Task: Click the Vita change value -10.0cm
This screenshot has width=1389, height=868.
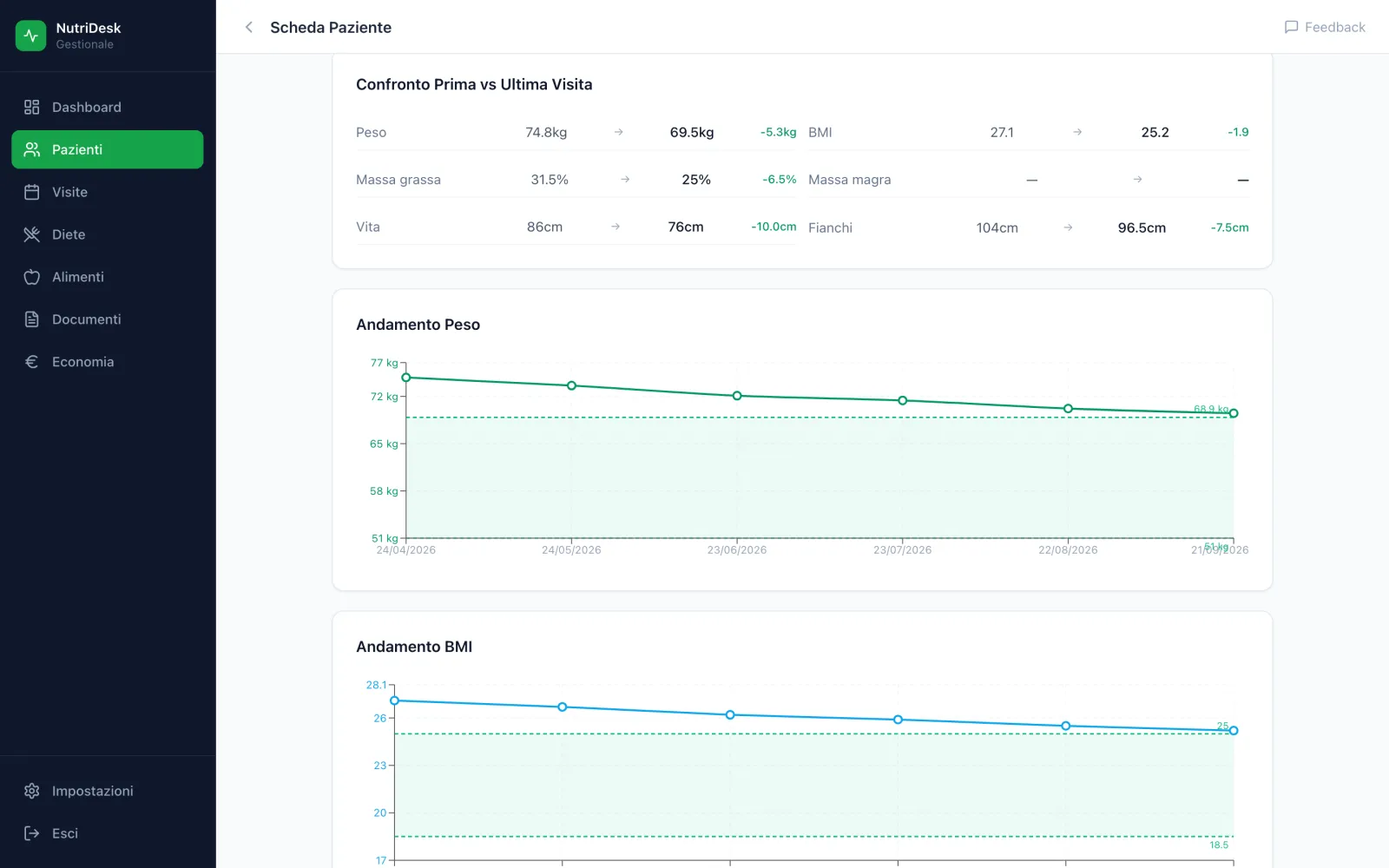Action: click(x=773, y=227)
